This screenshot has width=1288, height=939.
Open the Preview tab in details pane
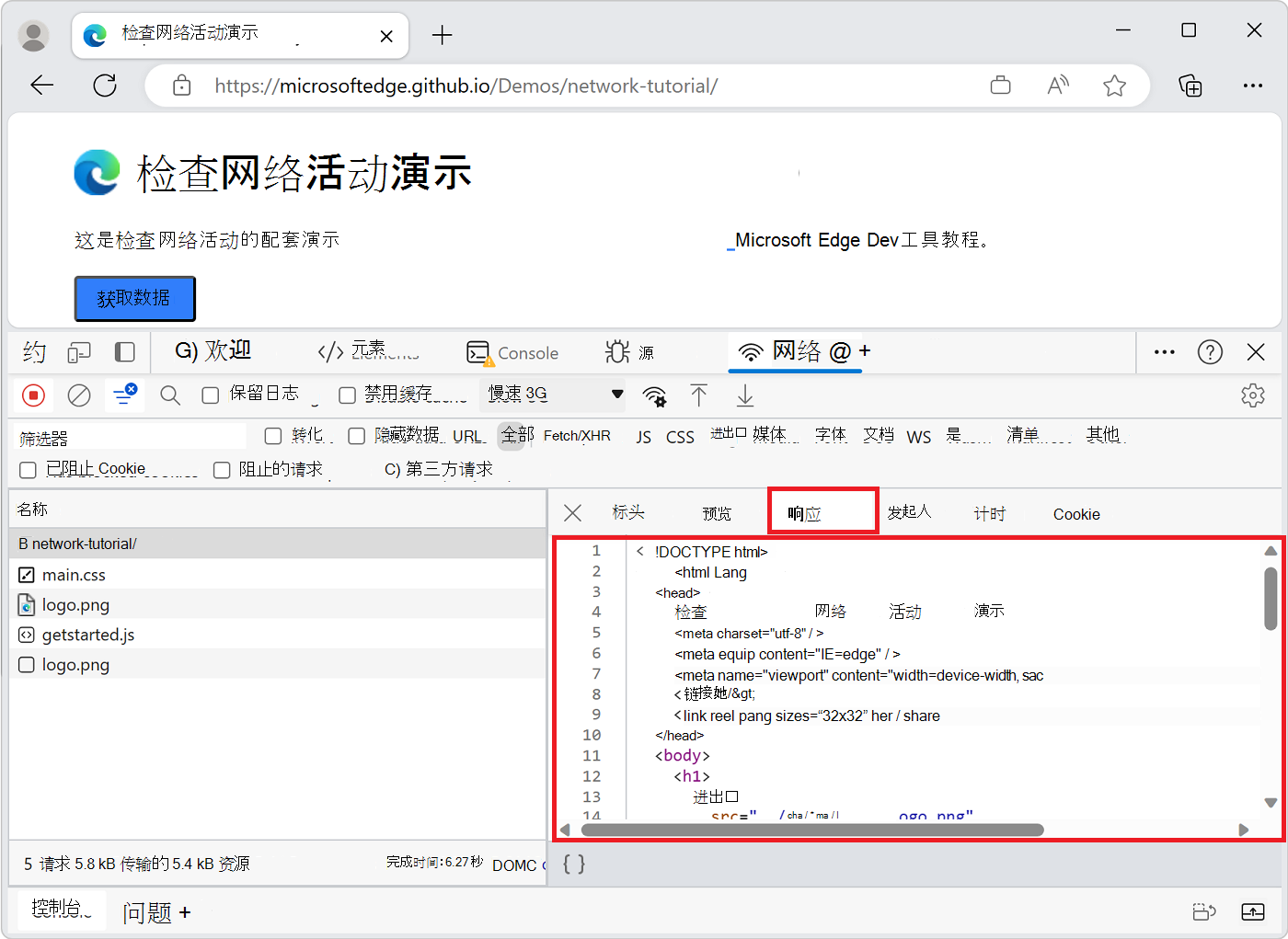pyautogui.click(x=717, y=513)
